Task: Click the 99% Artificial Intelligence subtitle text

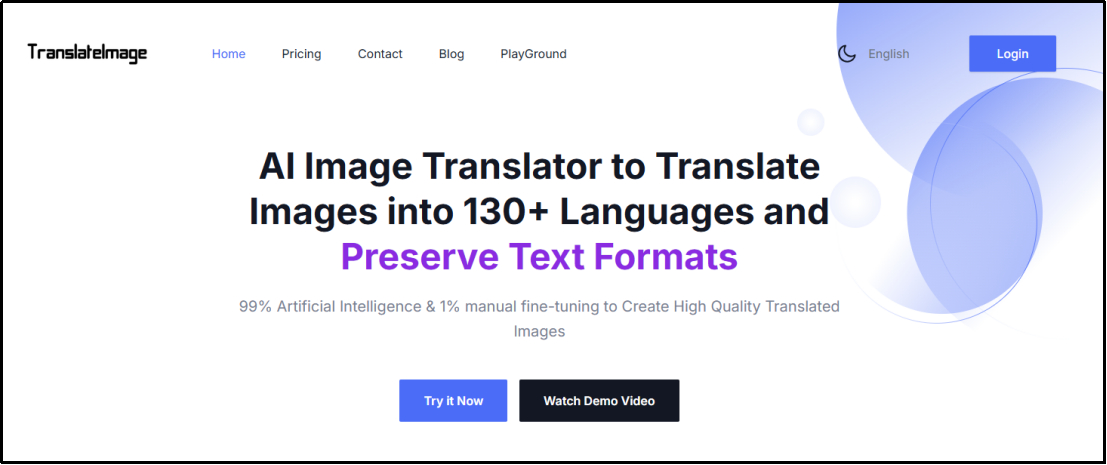Action: 539,306
